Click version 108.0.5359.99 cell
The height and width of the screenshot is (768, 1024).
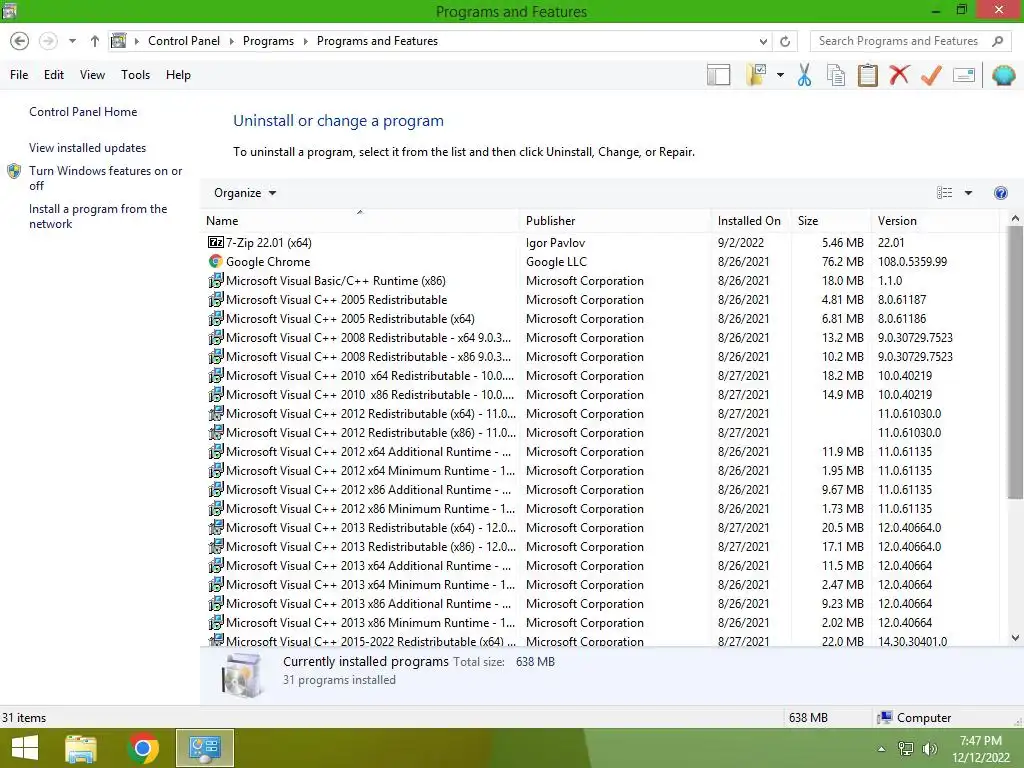click(x=912, y=261)
